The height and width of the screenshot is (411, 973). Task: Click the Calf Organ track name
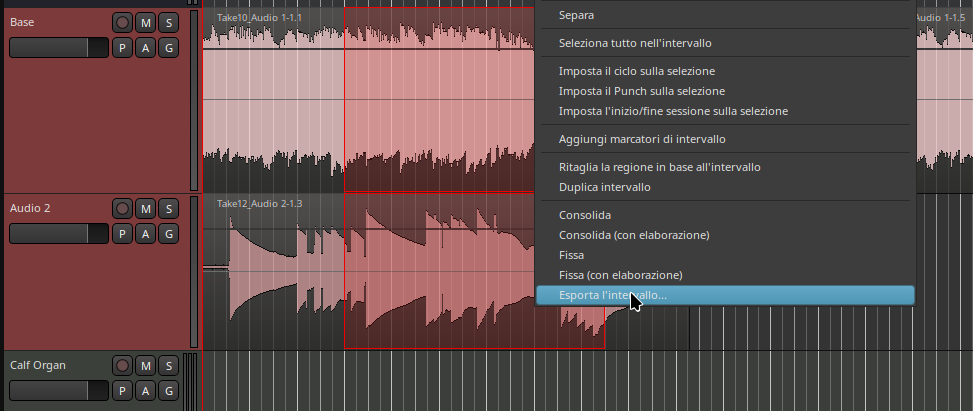[x=38, y=366]
